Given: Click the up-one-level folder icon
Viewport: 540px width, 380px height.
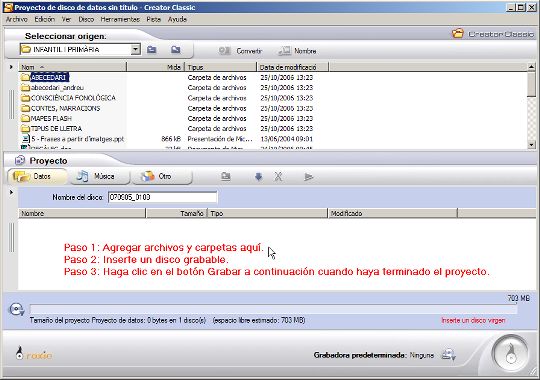Looking at the screenshot, I should pos(152,50).
